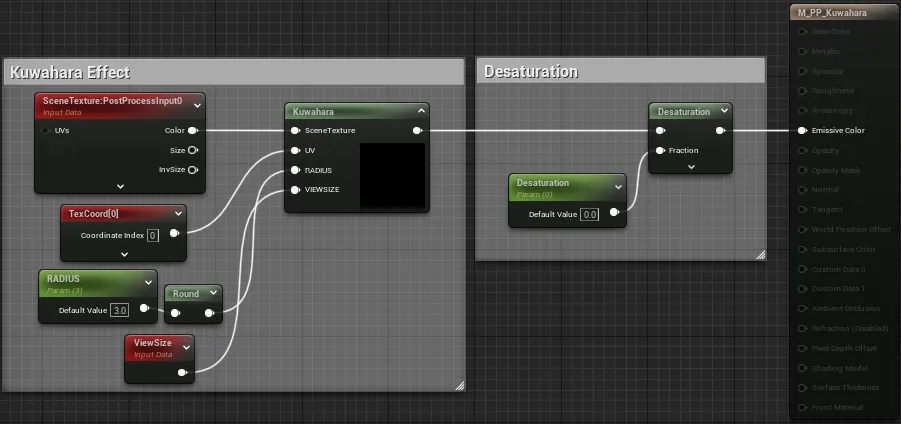Image resolution: width=901 pixels, height=424 pixels.
Task: Click the Kuwahara node's output pin
Action: (x=418, y=130)
